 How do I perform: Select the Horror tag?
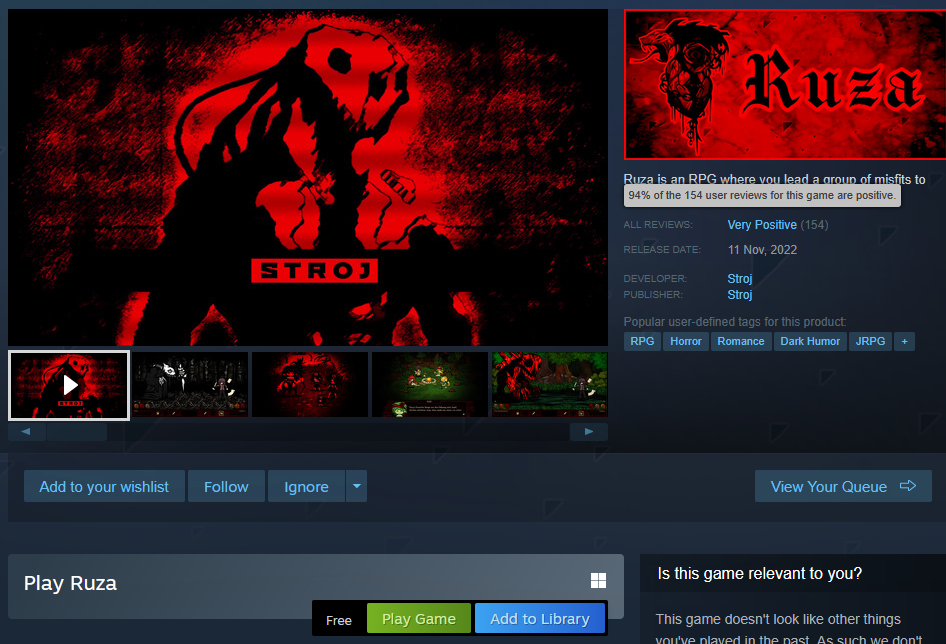(685, 341)
